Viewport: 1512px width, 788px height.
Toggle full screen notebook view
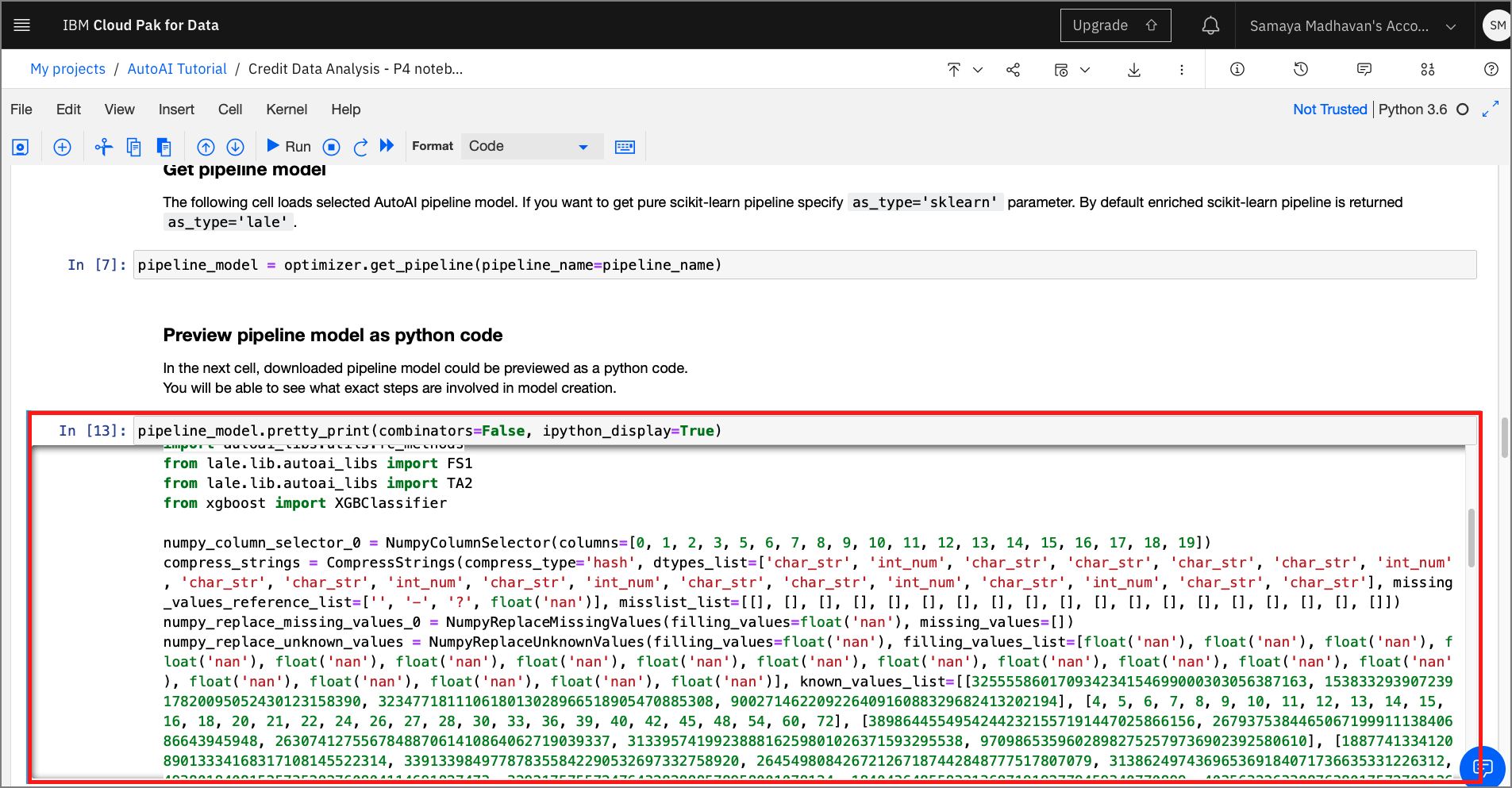pos(1490,110)
